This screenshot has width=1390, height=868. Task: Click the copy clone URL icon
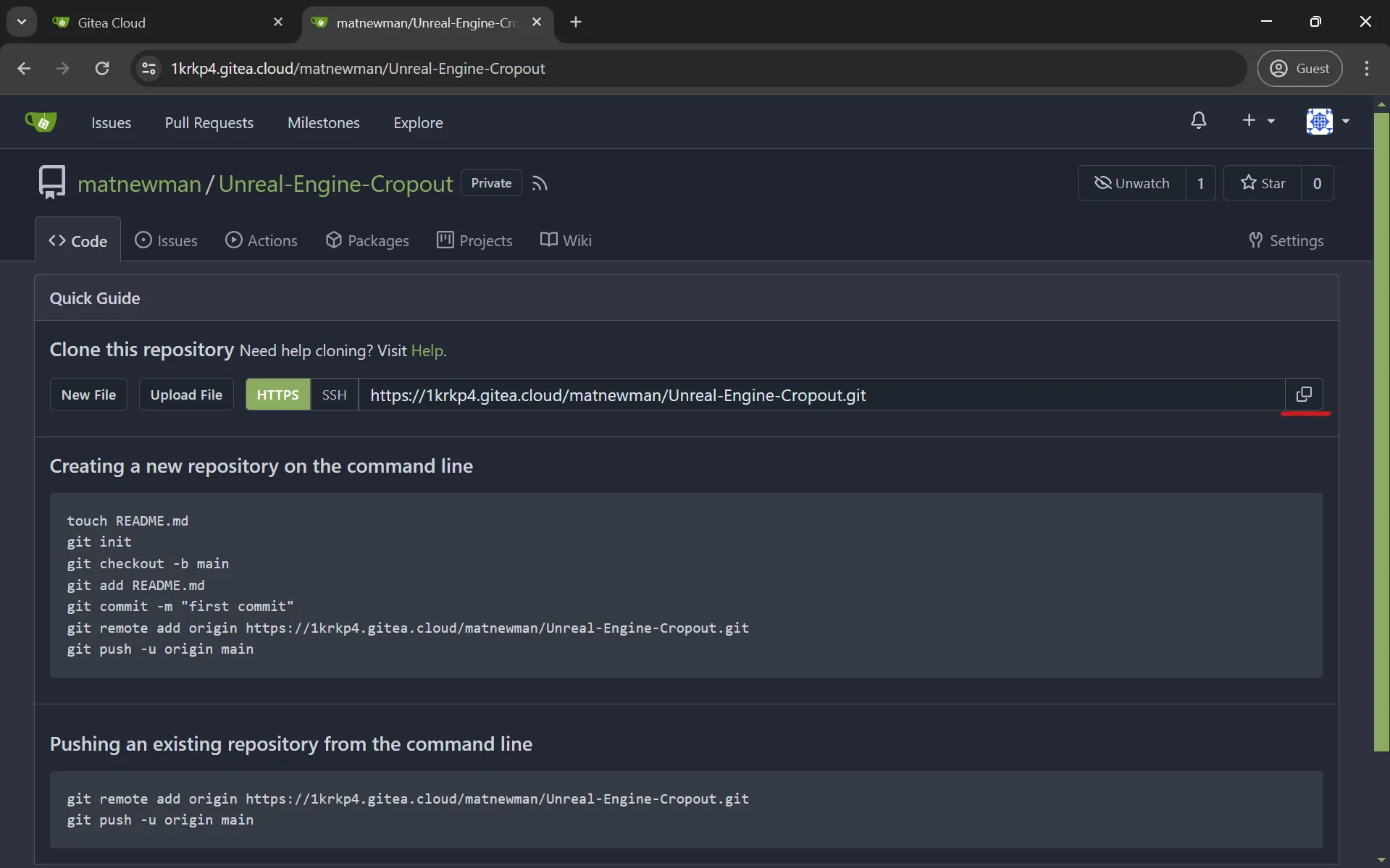(x=1304, y=394)
